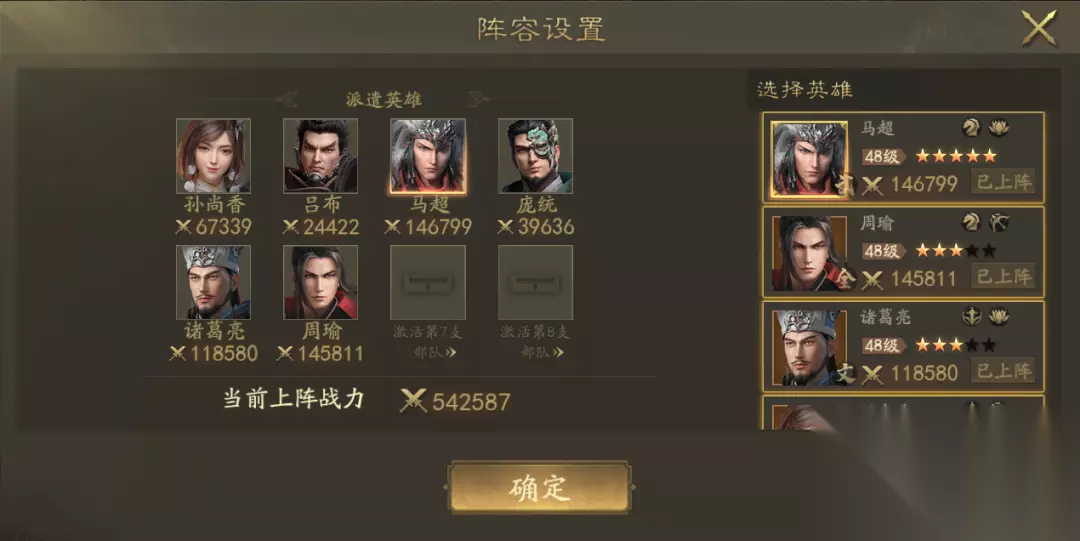Close the 阵容设置 dialog with X icon
Screen dimensions: 1080x541
click(1039, 28)
